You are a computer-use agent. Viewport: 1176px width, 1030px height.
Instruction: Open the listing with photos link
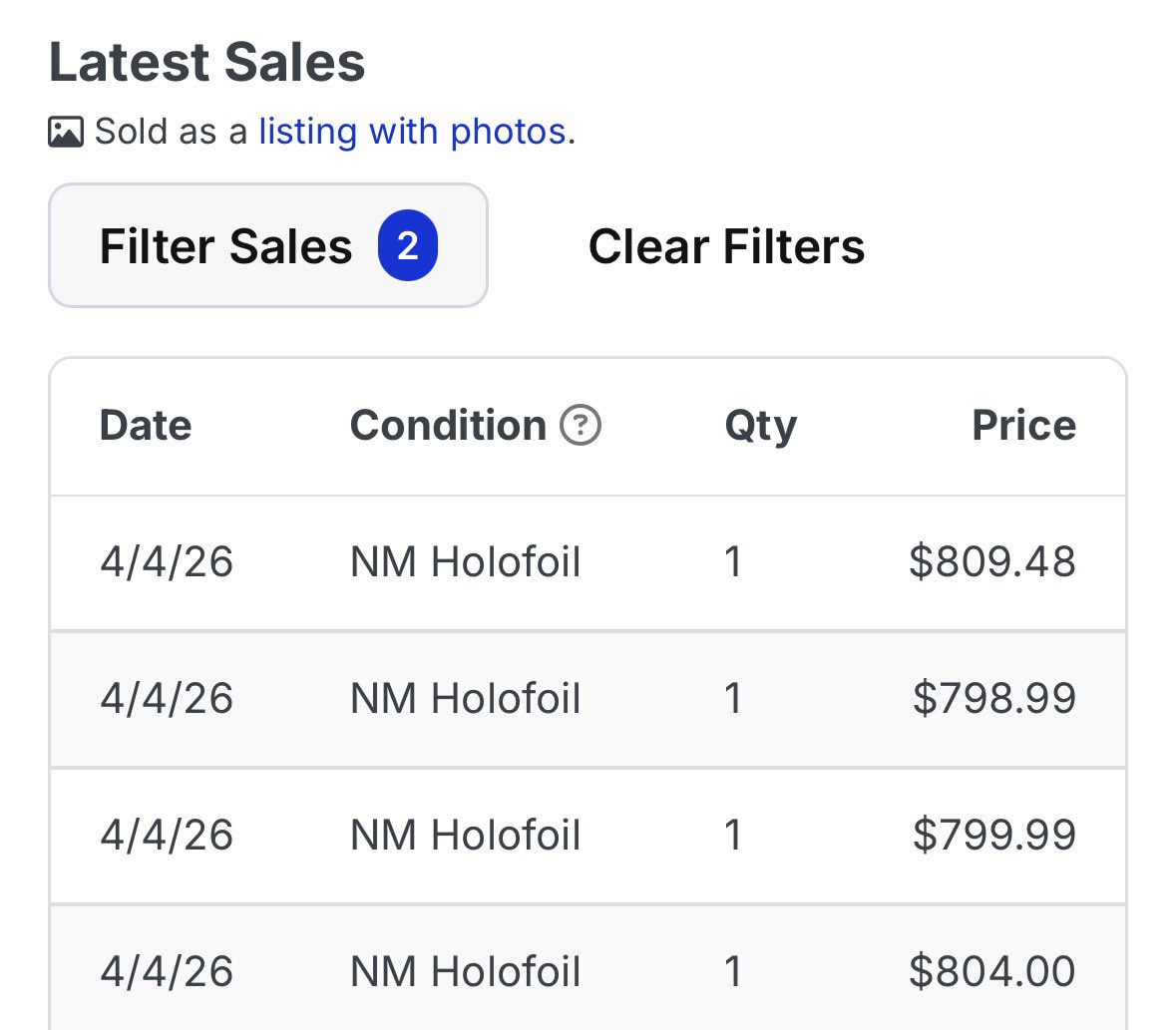tap(412, 132)
